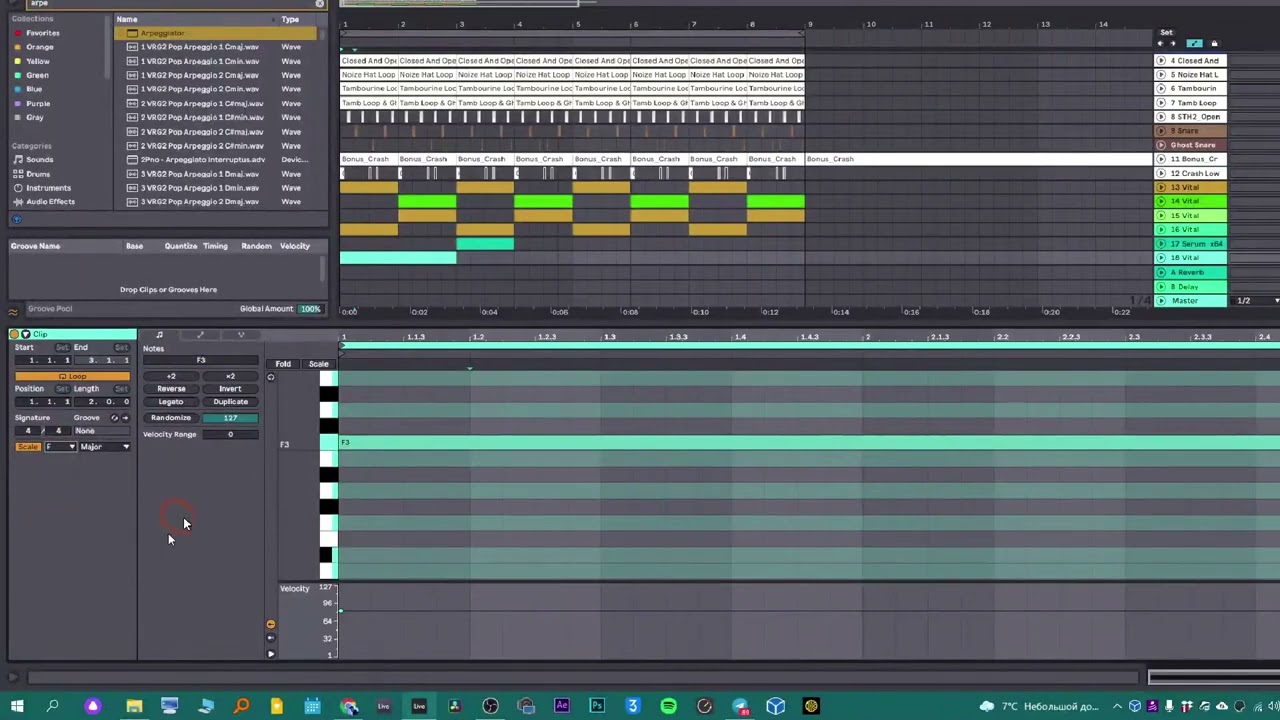Select 2Pno - Arpeggiato Interruptus.adv

coord(202,160)
